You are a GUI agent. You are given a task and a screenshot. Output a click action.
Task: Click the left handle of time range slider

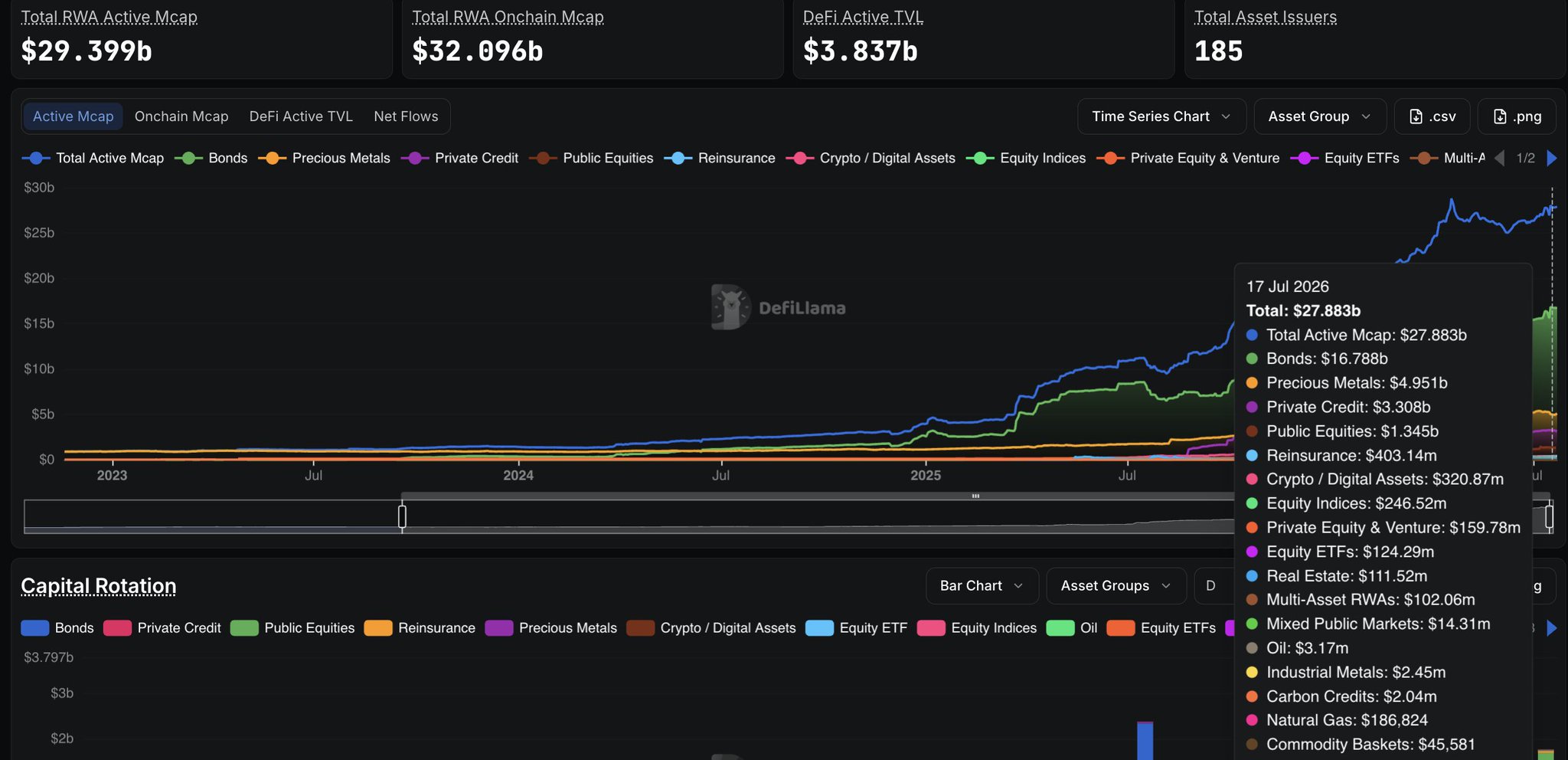pyautogui.click(x=402, y=516)
